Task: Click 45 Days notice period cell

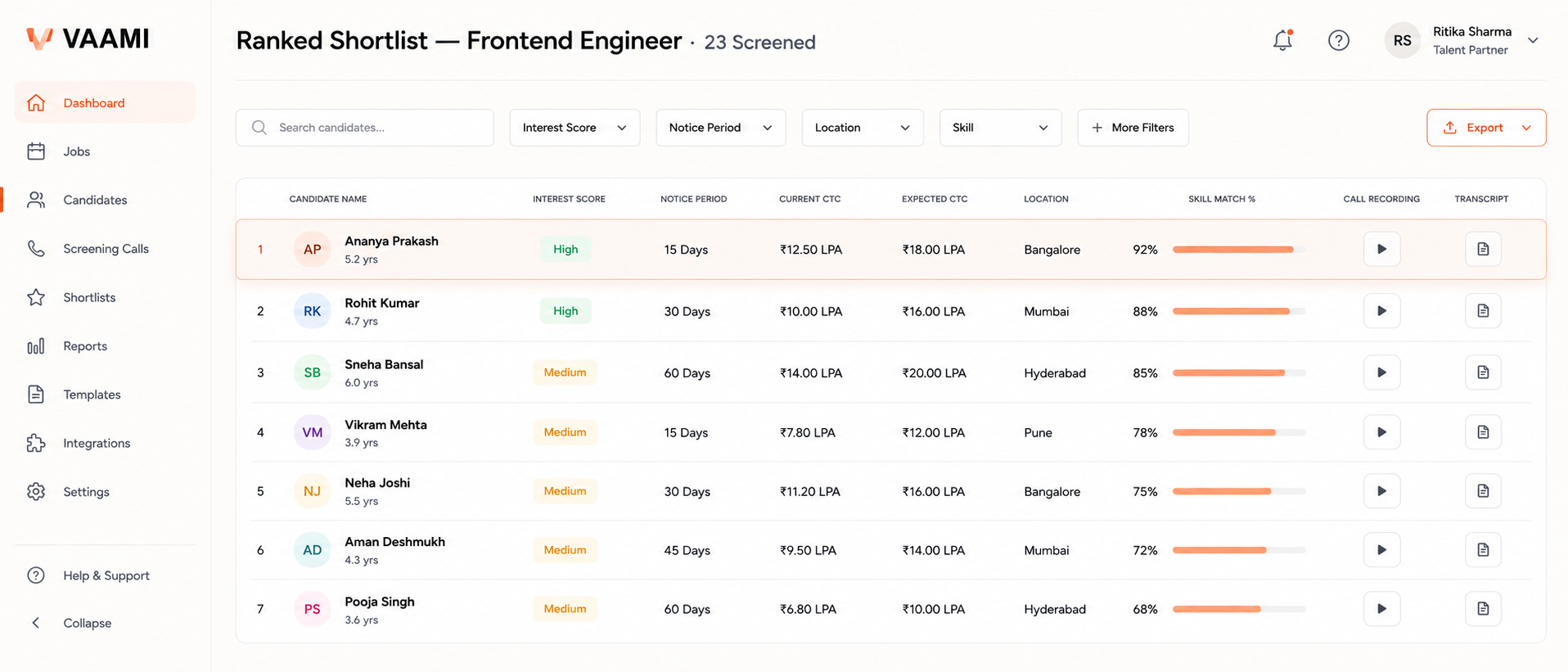Action: pos(687,550)
